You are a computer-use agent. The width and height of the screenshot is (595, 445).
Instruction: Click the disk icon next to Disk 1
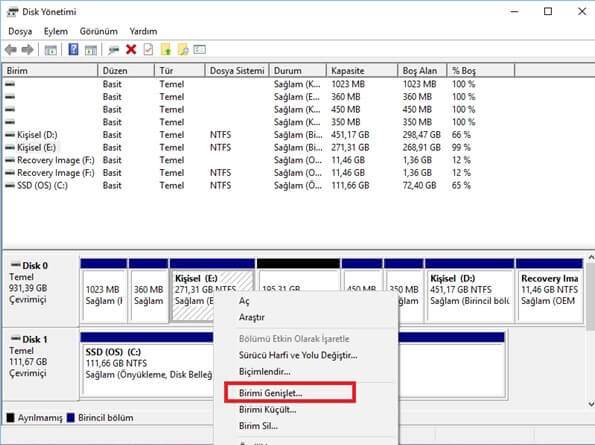16,338
